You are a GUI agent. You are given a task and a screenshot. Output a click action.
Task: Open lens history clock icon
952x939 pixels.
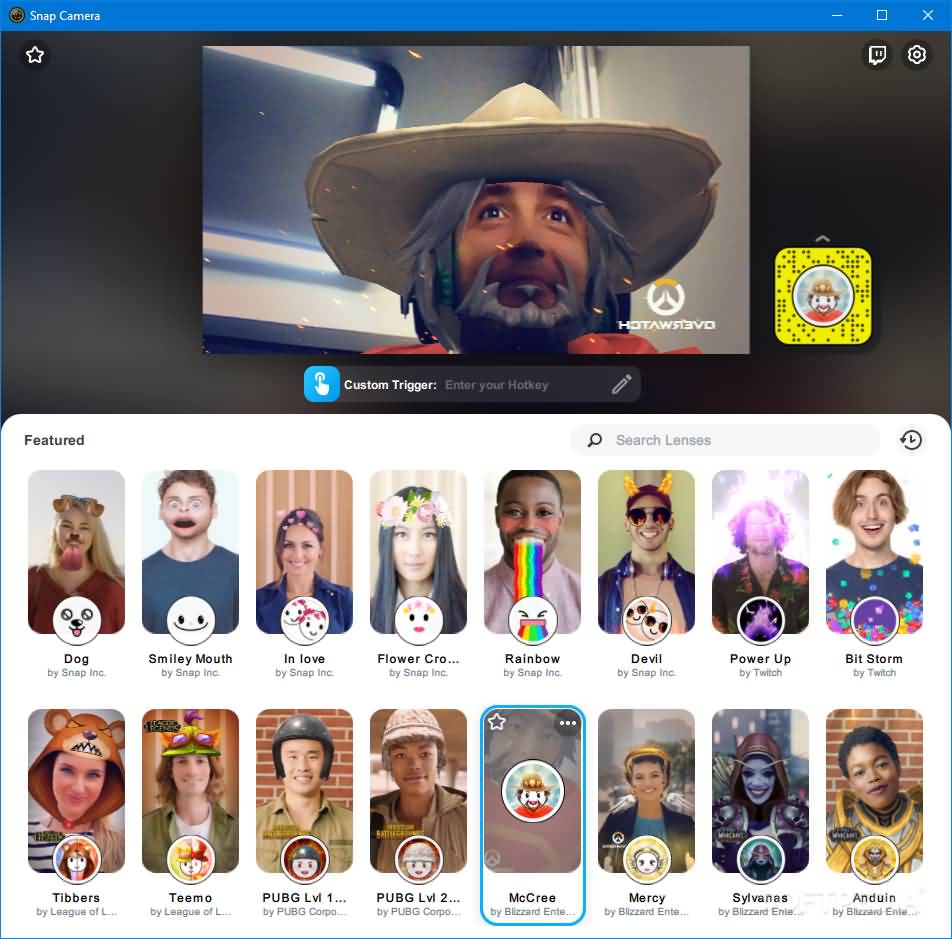point(911,440)
